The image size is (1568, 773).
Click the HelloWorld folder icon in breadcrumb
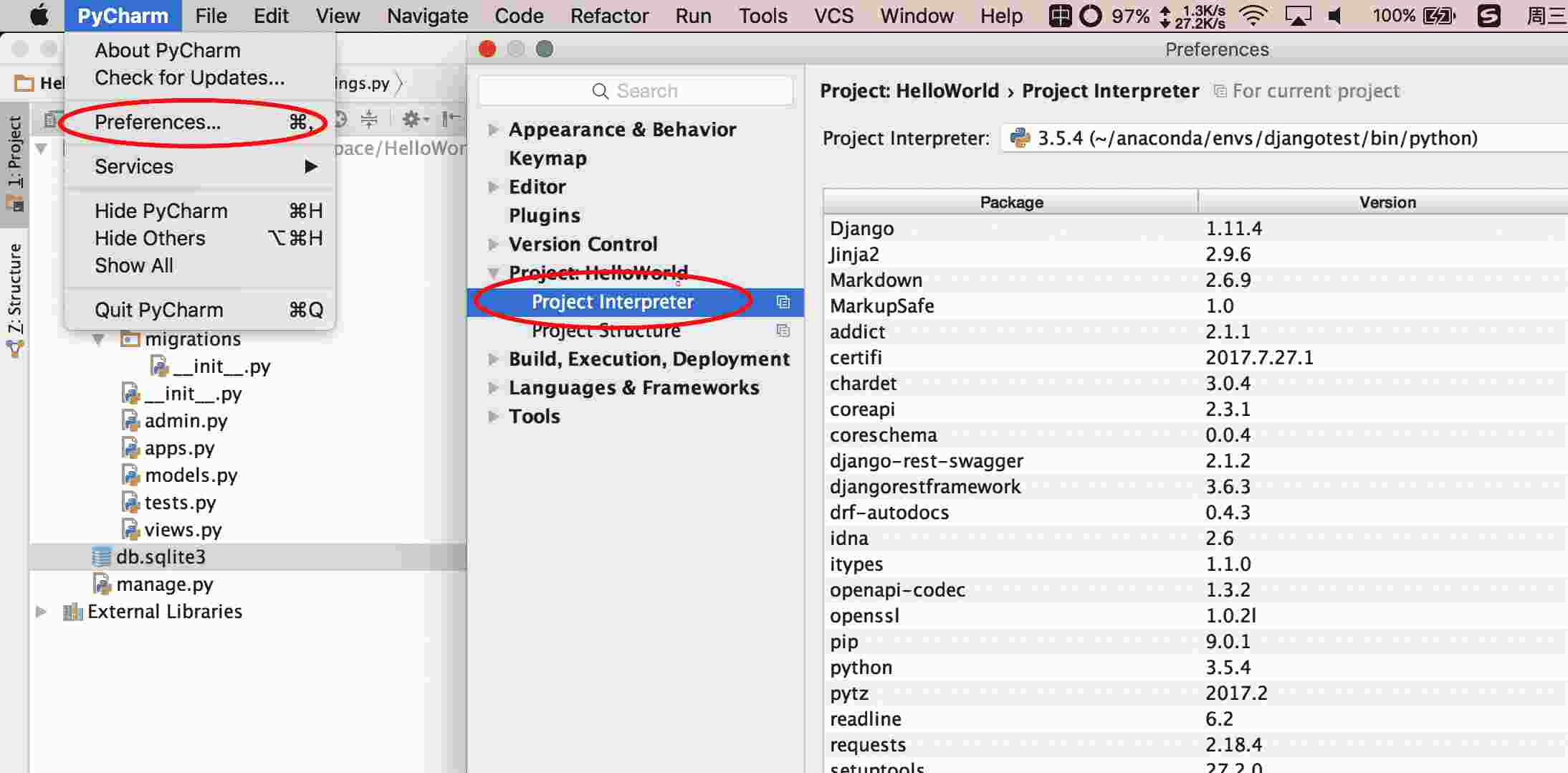(24, 83)
